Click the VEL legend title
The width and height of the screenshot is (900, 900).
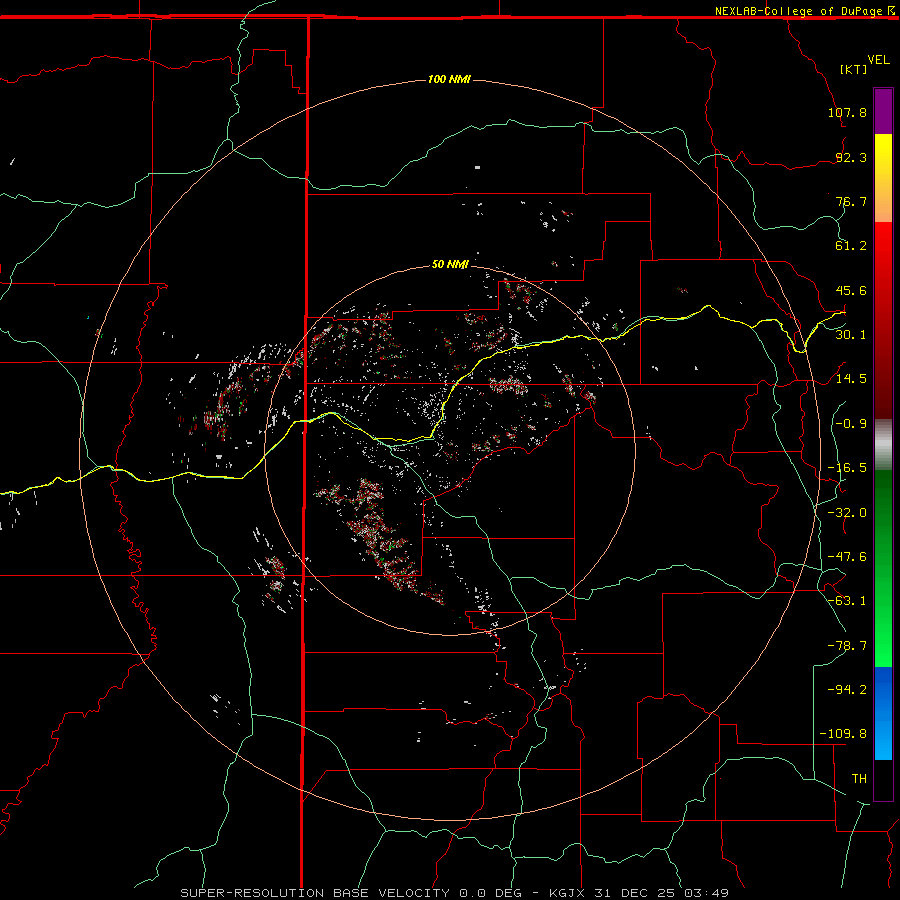pyautogui.click(x=878, y=60)
